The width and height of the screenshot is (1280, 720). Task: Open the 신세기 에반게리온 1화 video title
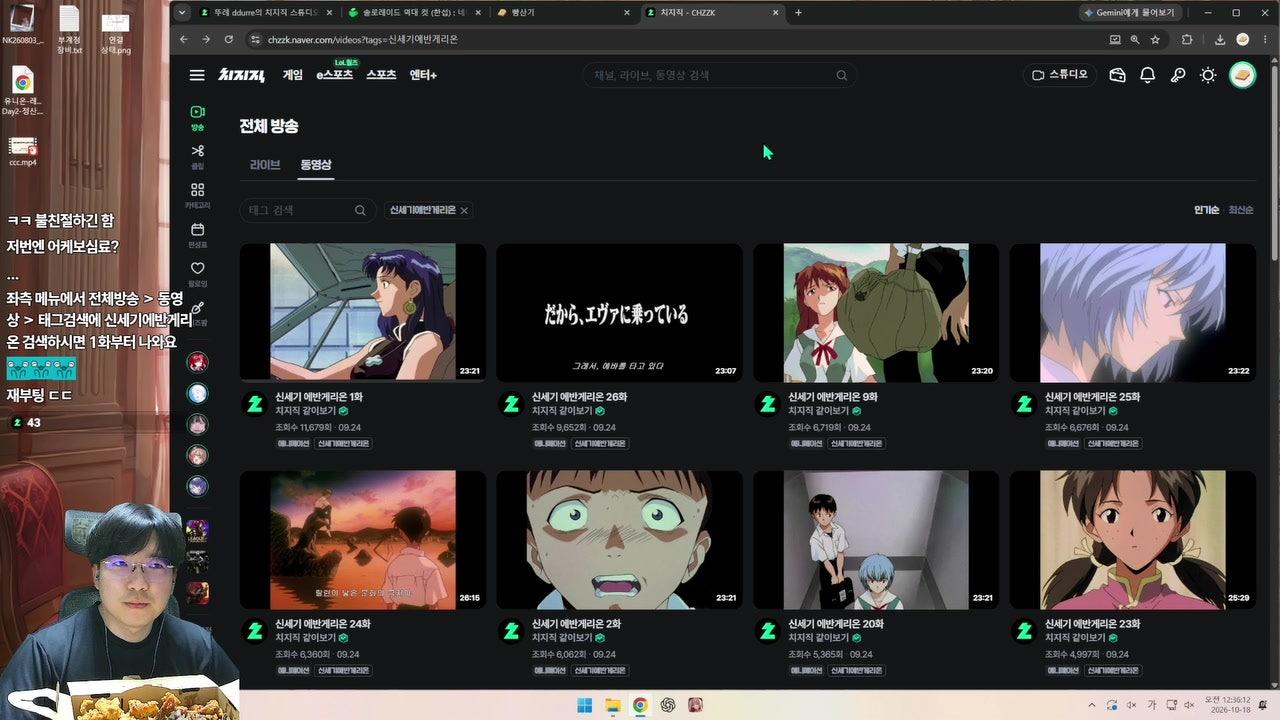click(x=319, y=397)
